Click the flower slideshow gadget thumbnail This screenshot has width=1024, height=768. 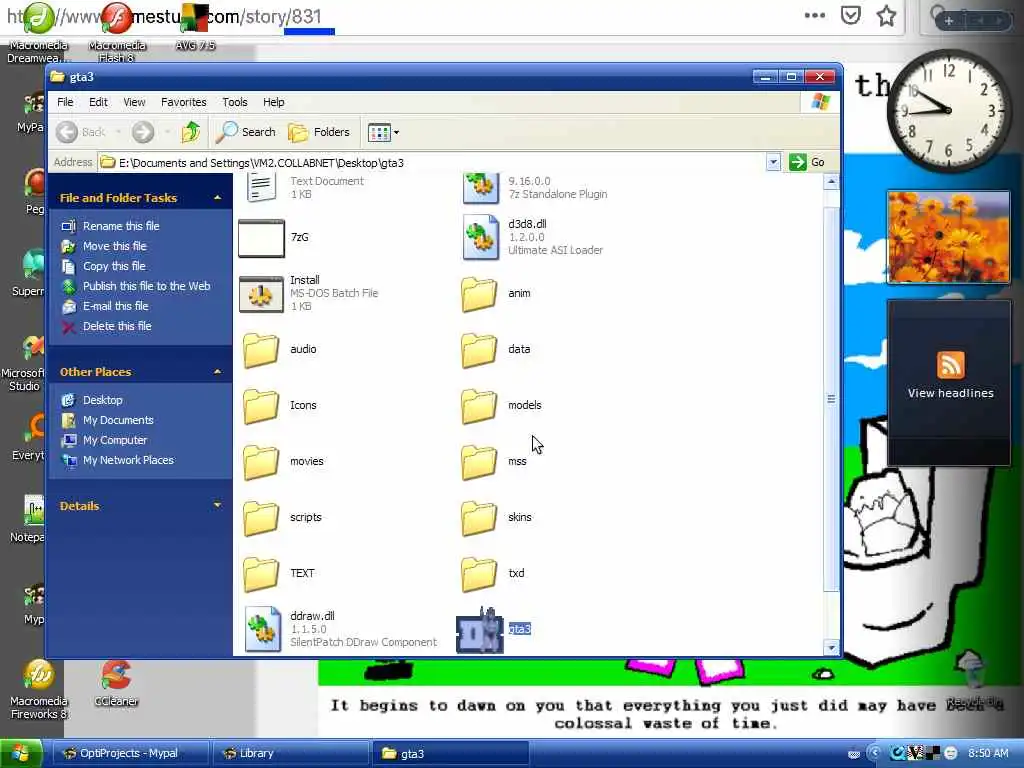[x=948, y=238]
